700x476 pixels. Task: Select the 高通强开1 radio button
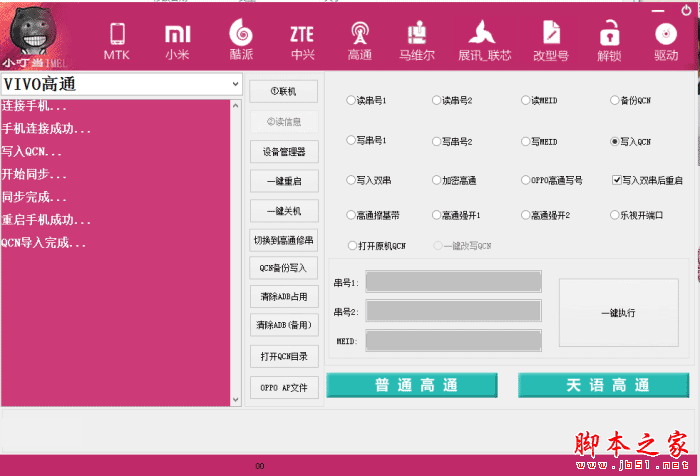[x=436, y=215]
